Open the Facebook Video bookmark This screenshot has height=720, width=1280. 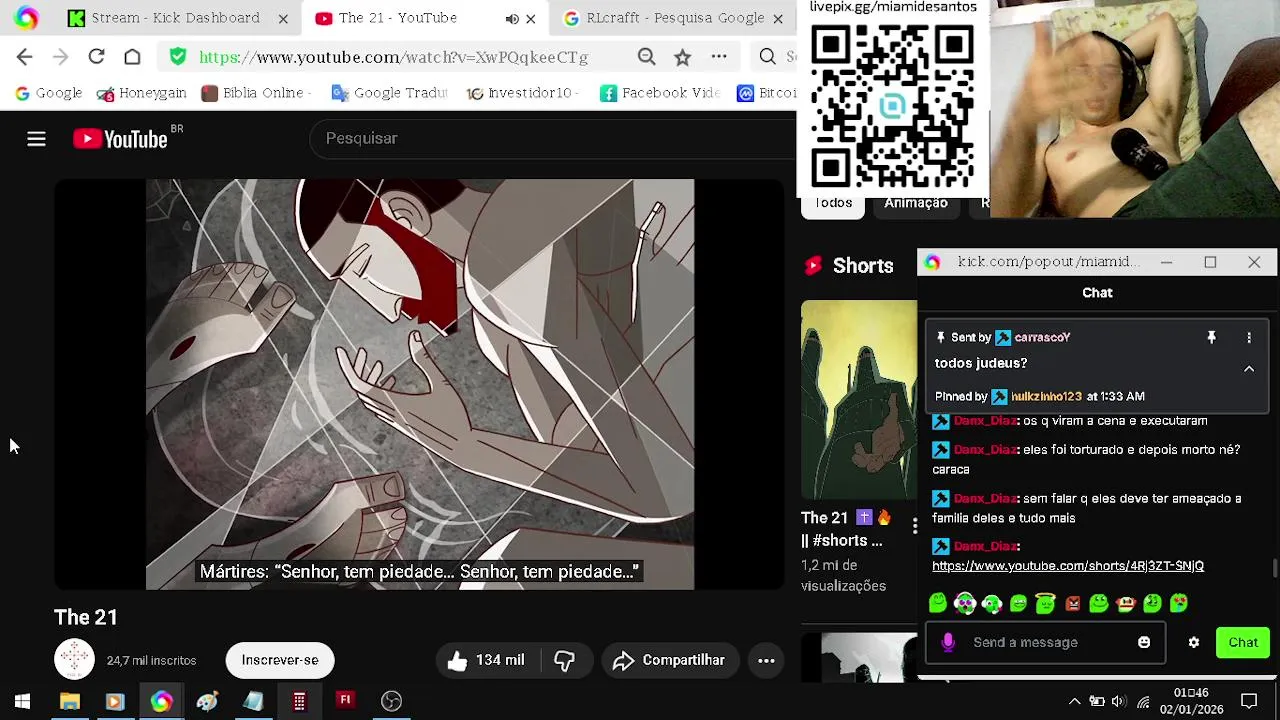point(660,93)
